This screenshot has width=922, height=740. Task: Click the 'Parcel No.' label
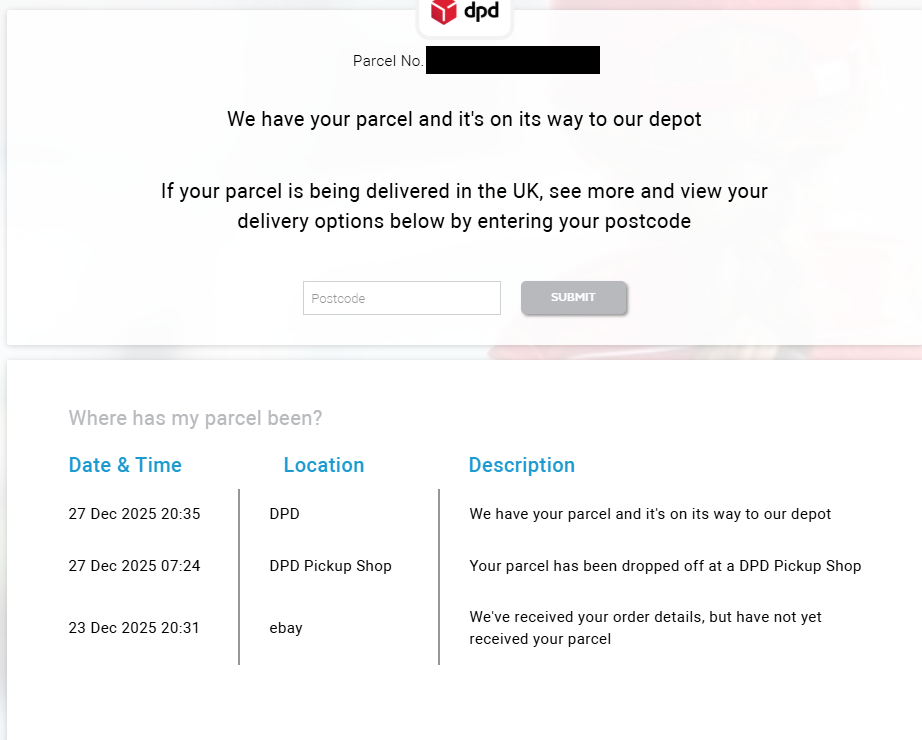coord(388,61)
